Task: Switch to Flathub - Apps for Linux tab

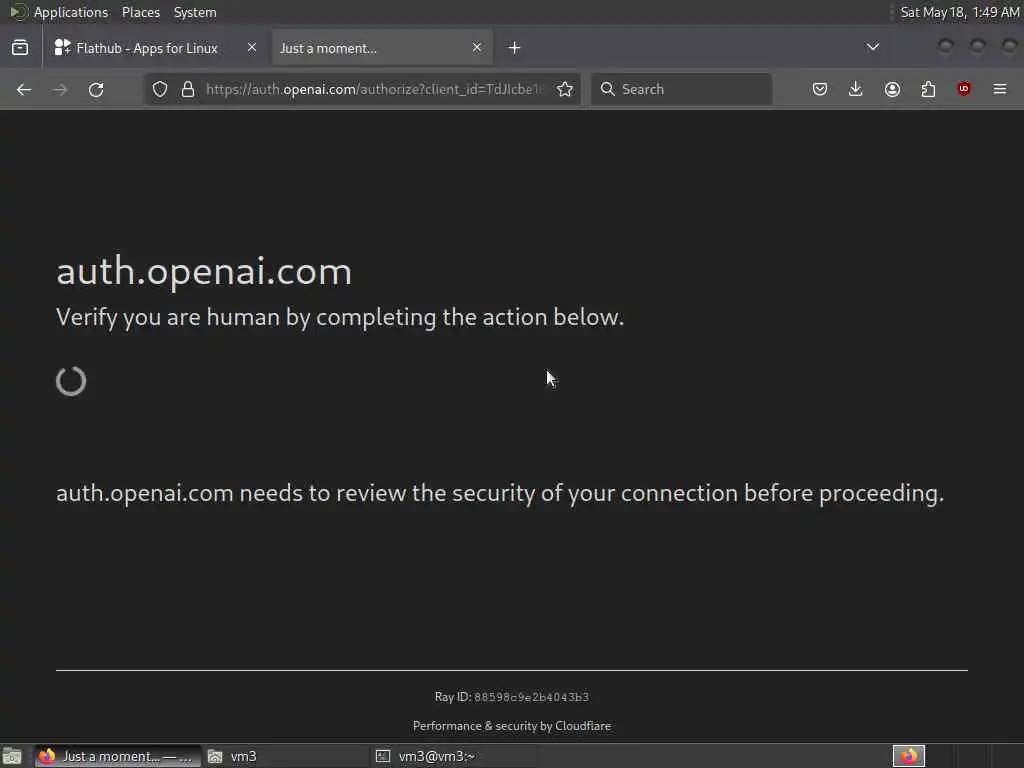Action: (x=148, y=48)
